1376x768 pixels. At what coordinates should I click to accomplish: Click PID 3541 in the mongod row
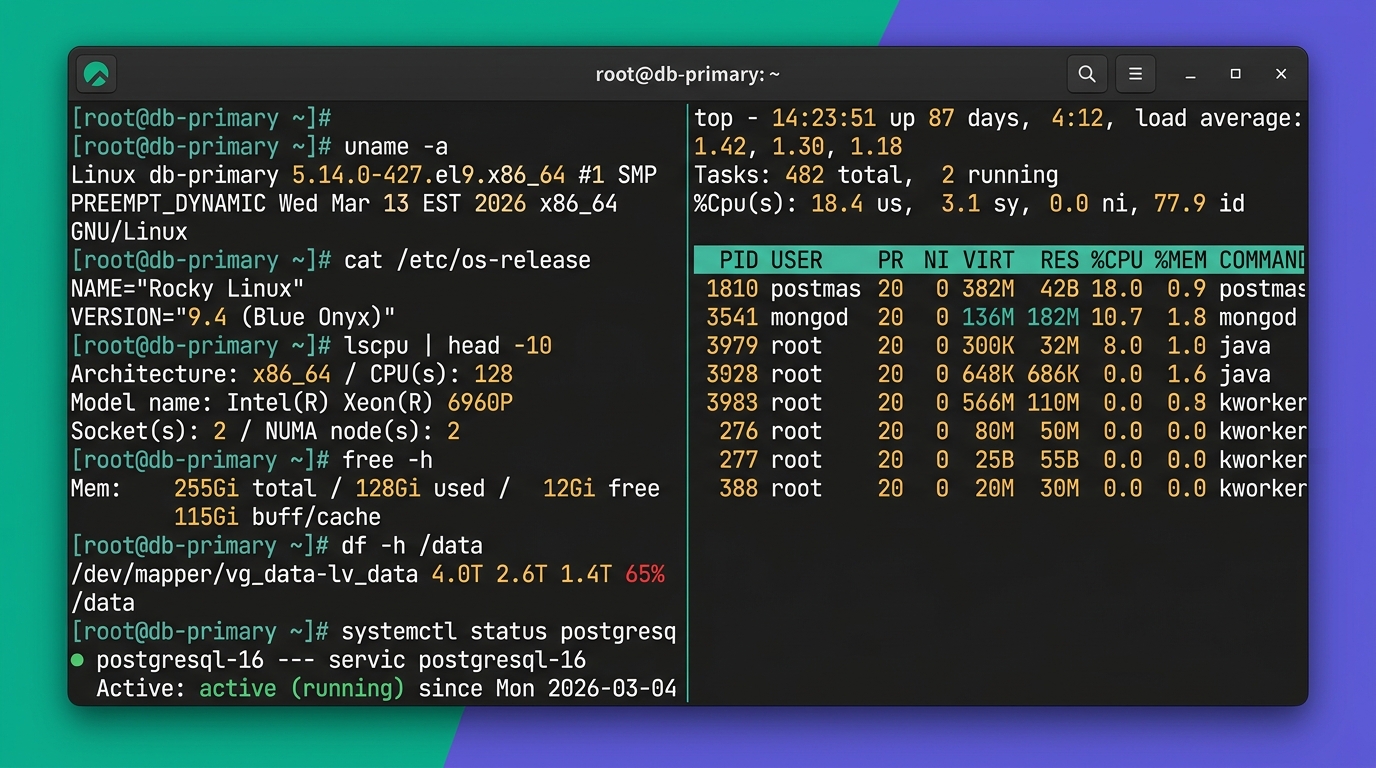pos(733,318)
